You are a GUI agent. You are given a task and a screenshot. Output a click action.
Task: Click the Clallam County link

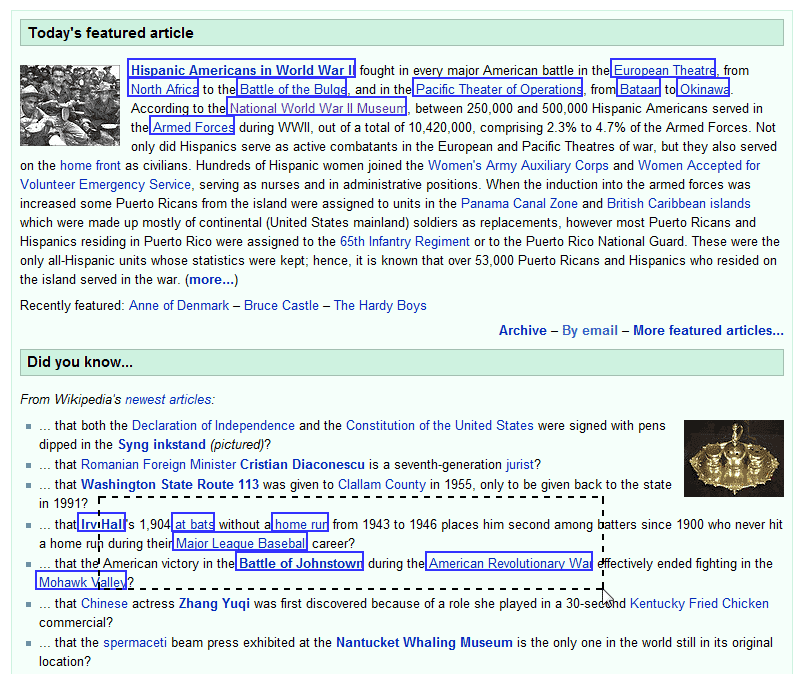pos(382,484)
